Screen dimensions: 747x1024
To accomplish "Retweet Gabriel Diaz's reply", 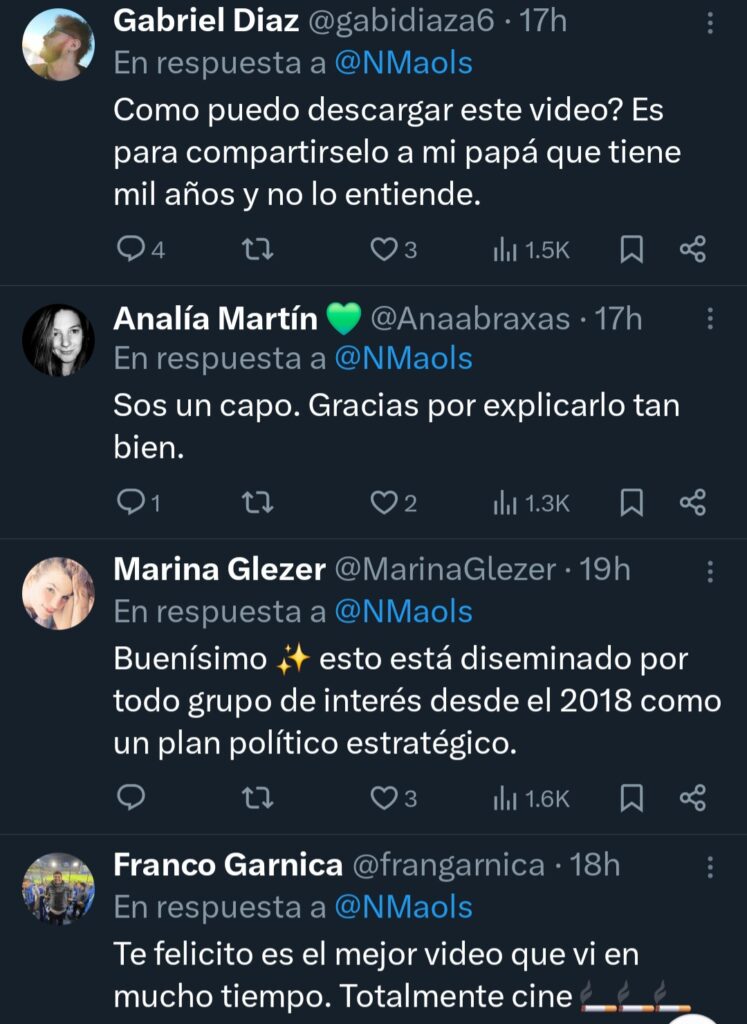I will [x=258, y=249].
